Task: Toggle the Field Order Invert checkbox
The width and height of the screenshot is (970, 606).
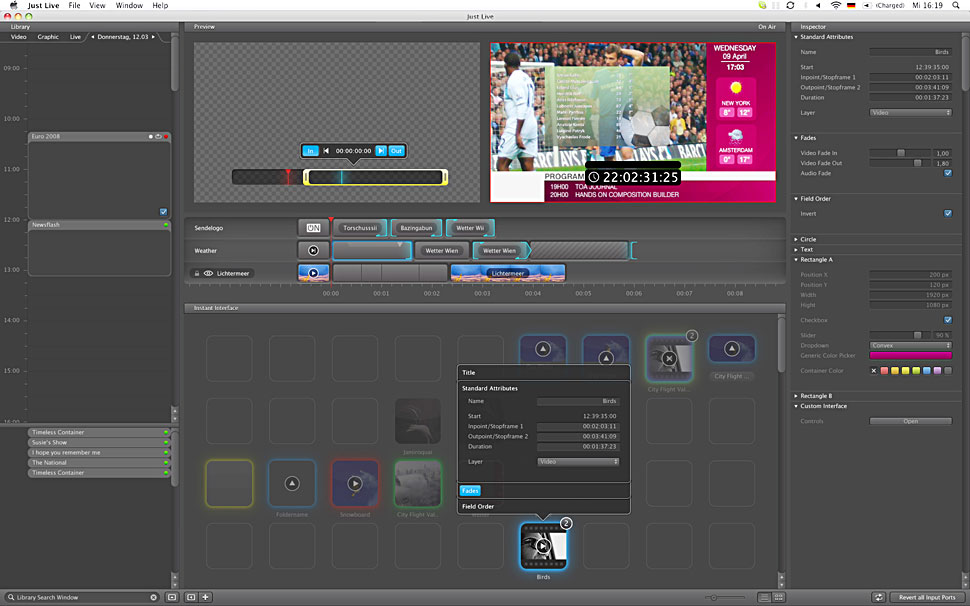Action: click(x=947, y=213)
